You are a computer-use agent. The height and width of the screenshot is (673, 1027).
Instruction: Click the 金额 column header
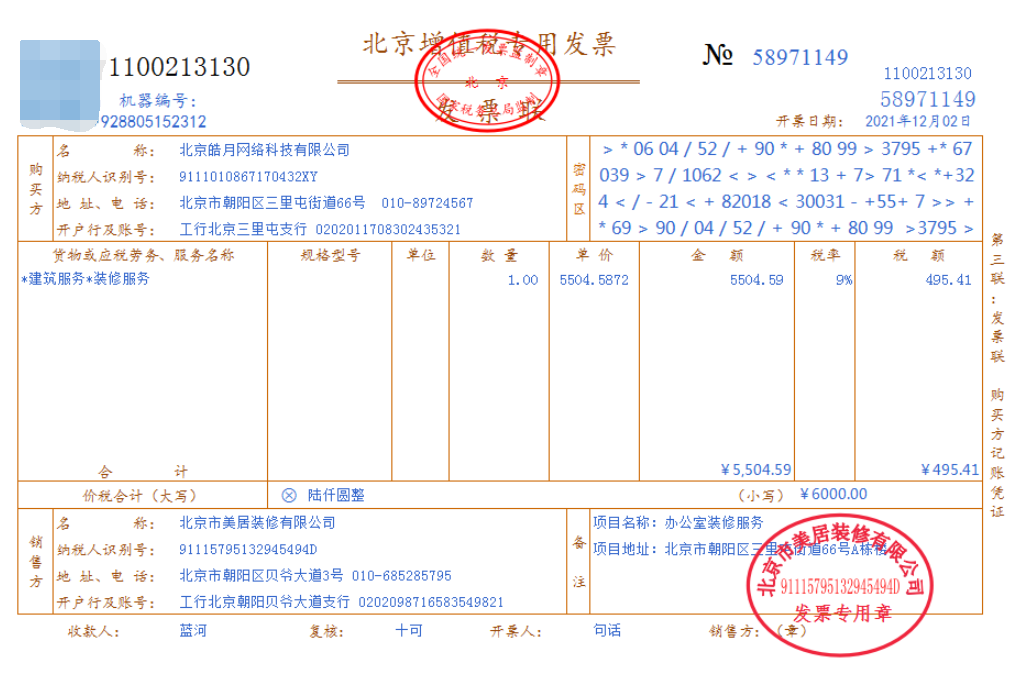click(x=717, y=255)
